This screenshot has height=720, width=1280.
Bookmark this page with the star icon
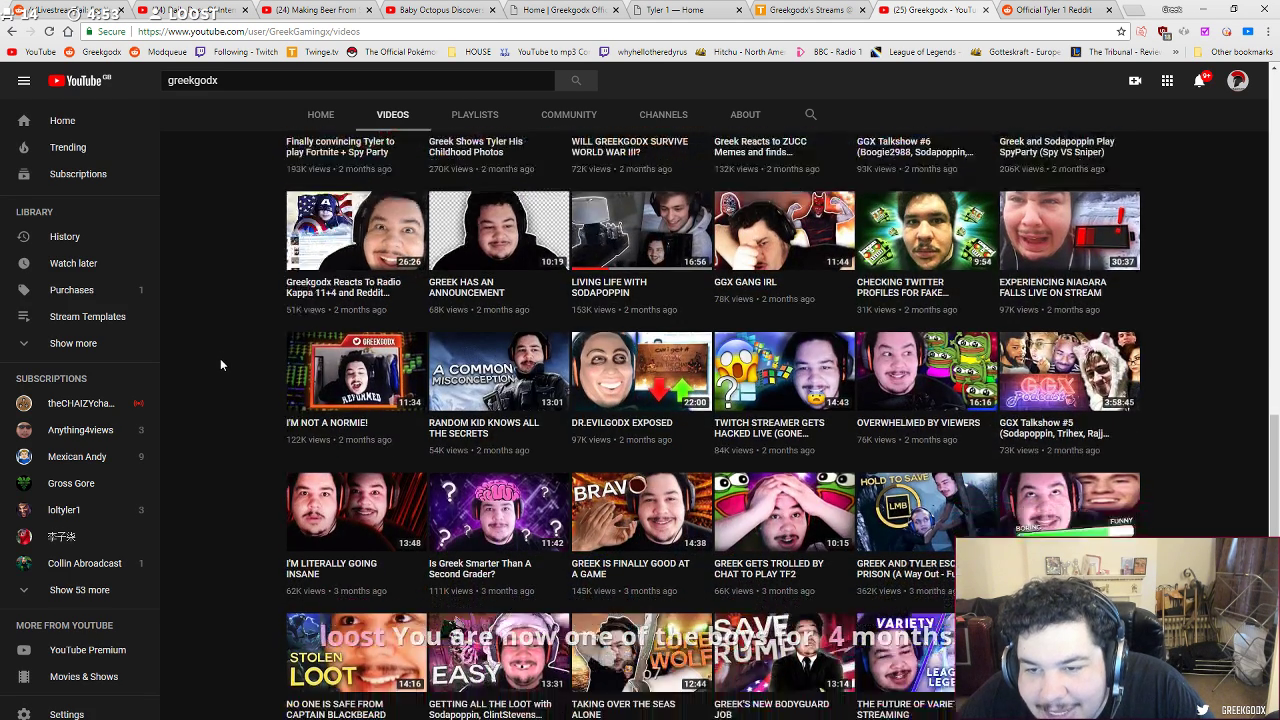(1121, 31)
